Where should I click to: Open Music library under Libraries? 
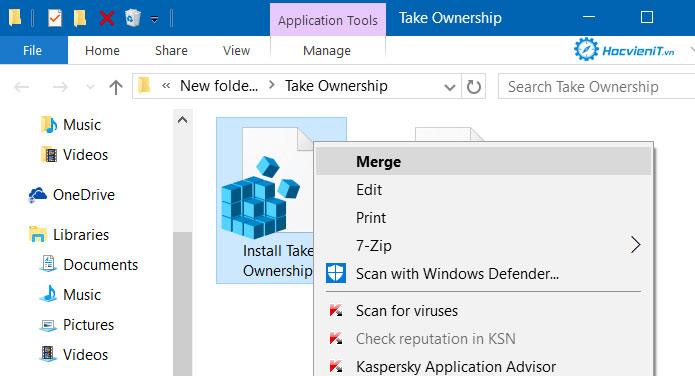[71, 294]
